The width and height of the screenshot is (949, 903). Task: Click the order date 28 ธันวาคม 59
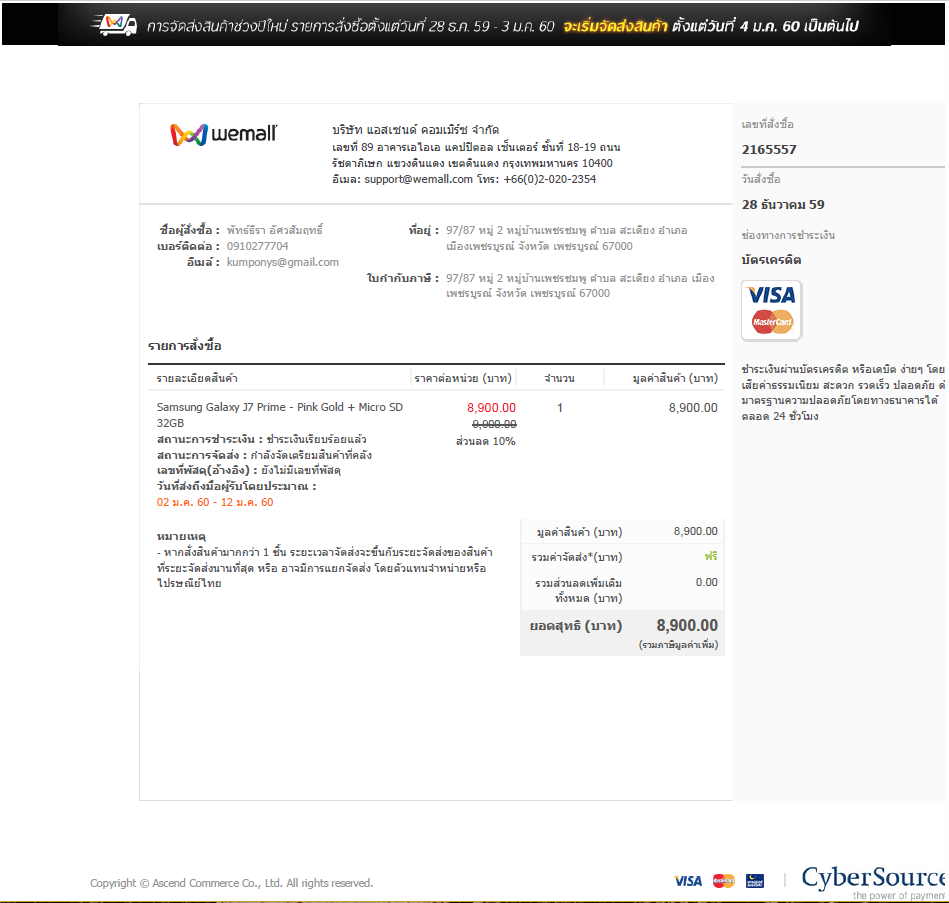tap(783, 205)
